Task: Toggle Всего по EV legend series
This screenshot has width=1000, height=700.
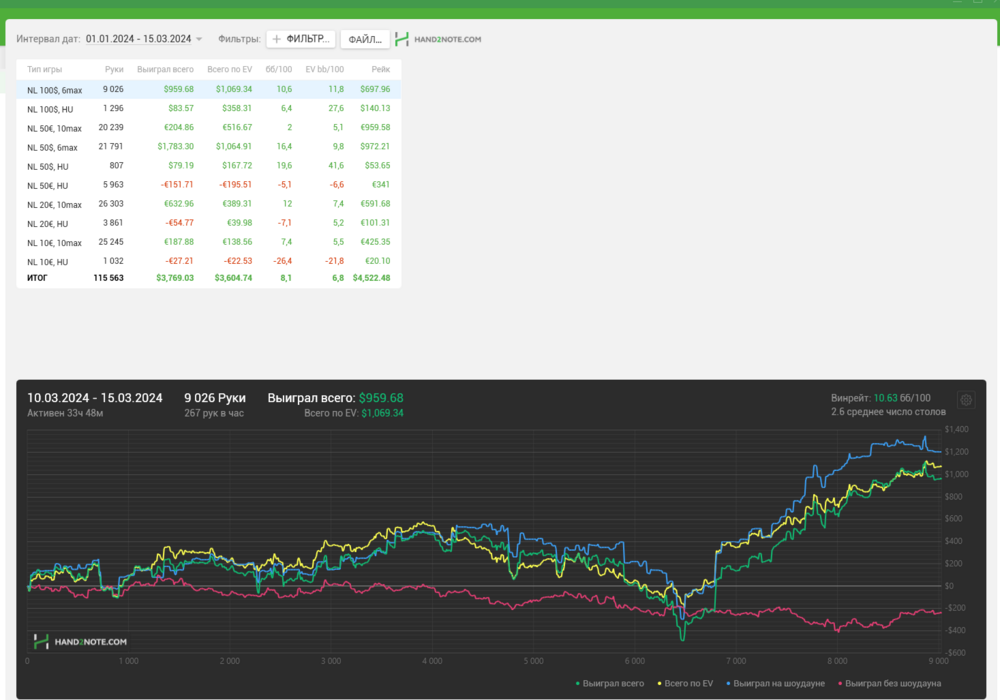Action: (685, 683)
